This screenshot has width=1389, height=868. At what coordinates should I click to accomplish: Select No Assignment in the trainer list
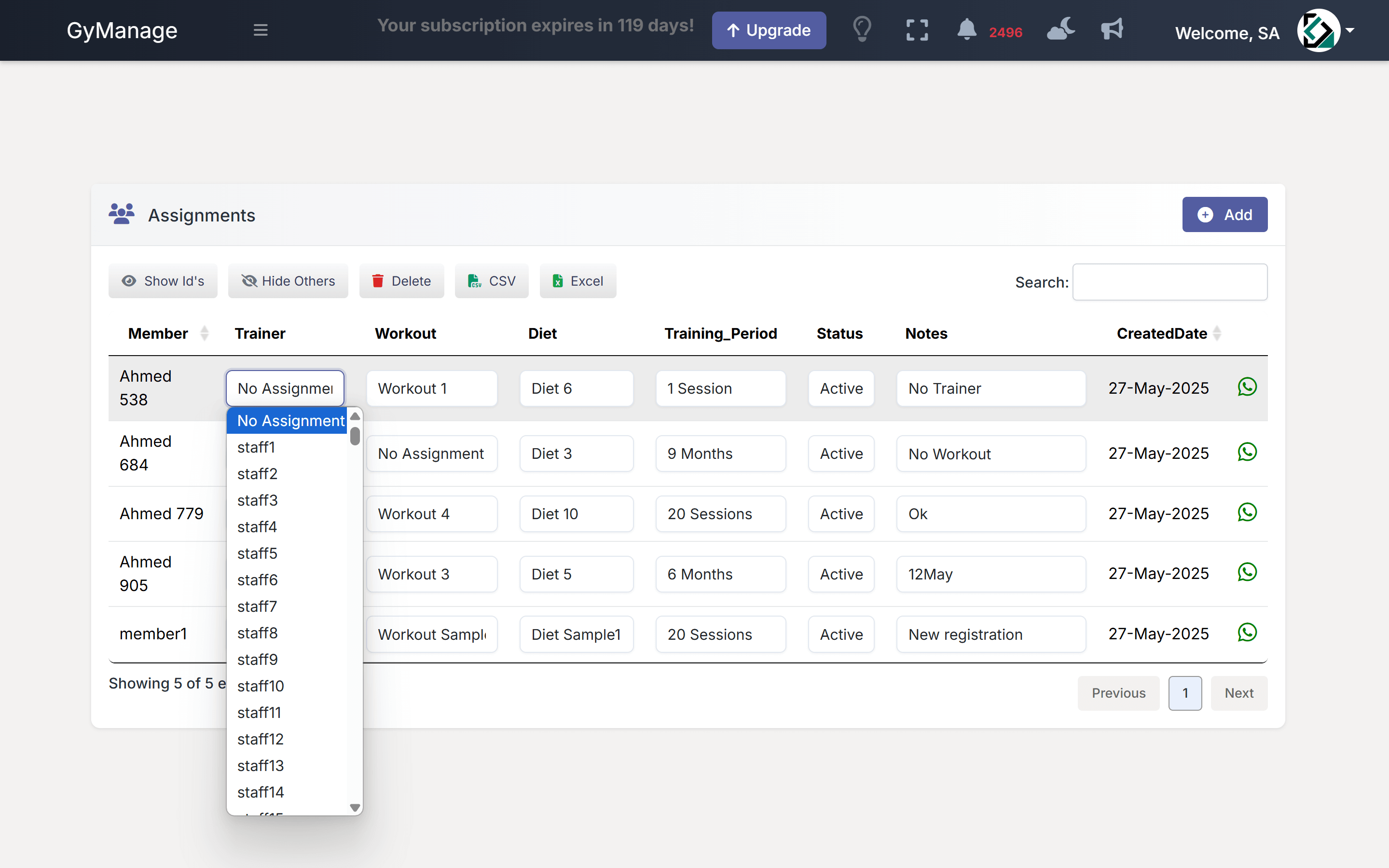(287, 420)
